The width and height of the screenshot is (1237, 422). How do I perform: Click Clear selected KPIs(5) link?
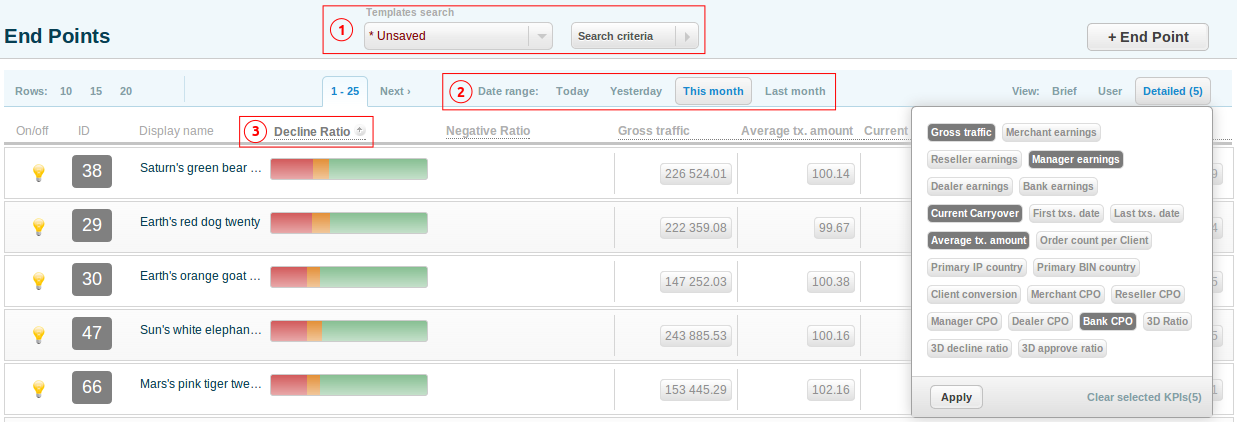[x=1144, y=397]
